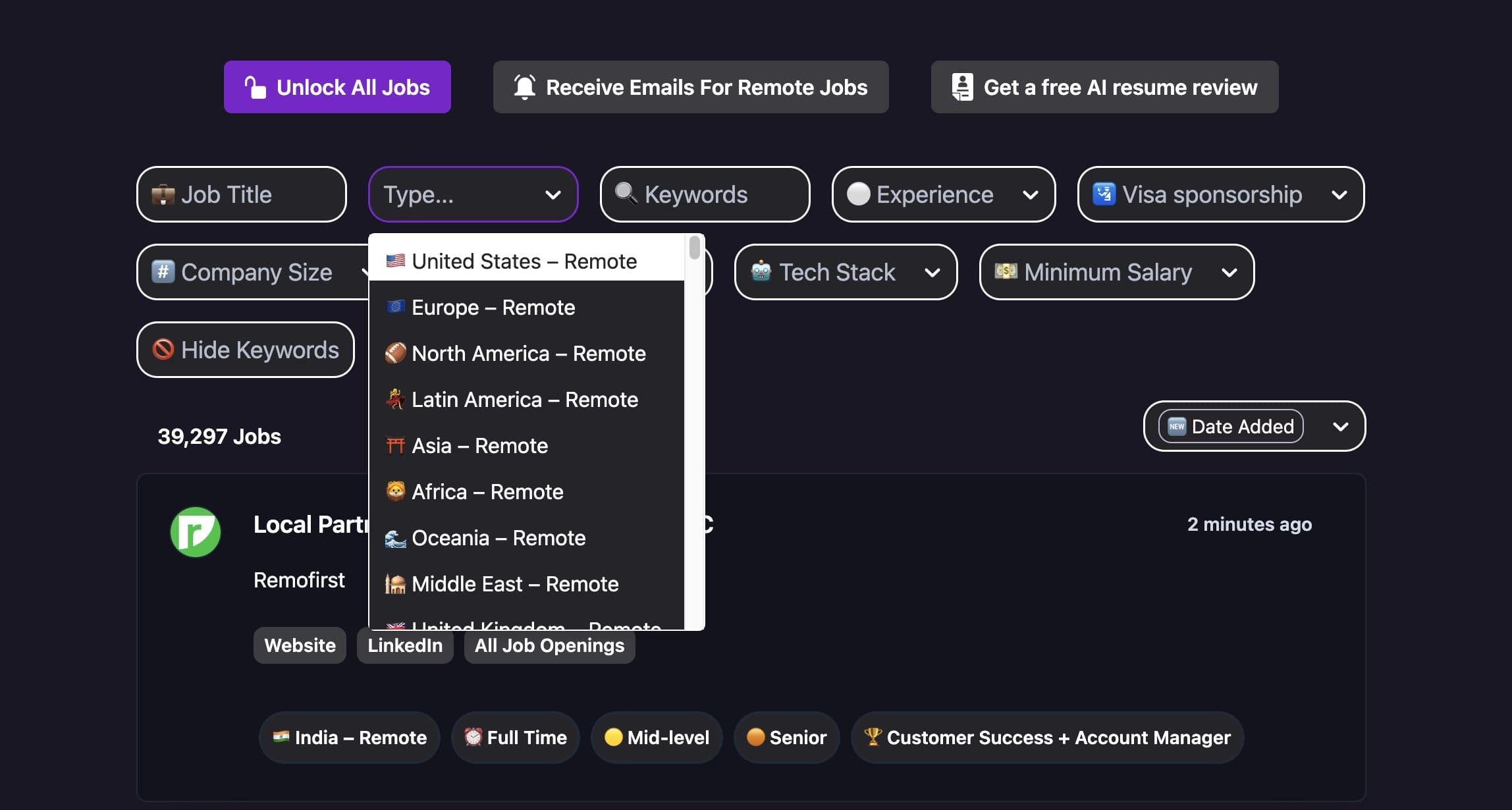The image size is (1512, 810).
Task: Expand the Experience dropdown
Action: pyautogui.click(x=1031, y=195)
